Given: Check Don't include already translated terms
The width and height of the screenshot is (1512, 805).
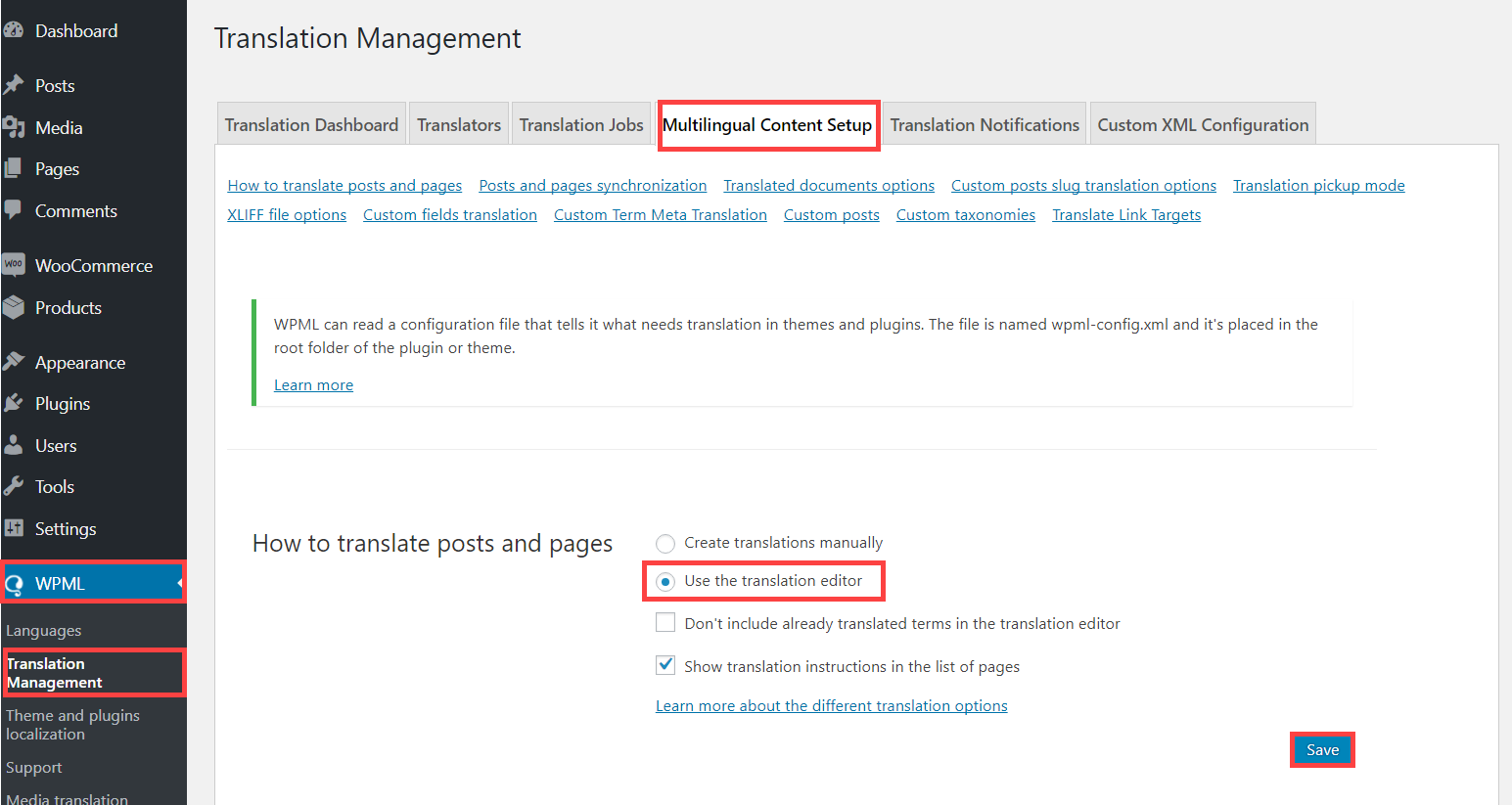Looking at the screenshot, I should point(665,622).
